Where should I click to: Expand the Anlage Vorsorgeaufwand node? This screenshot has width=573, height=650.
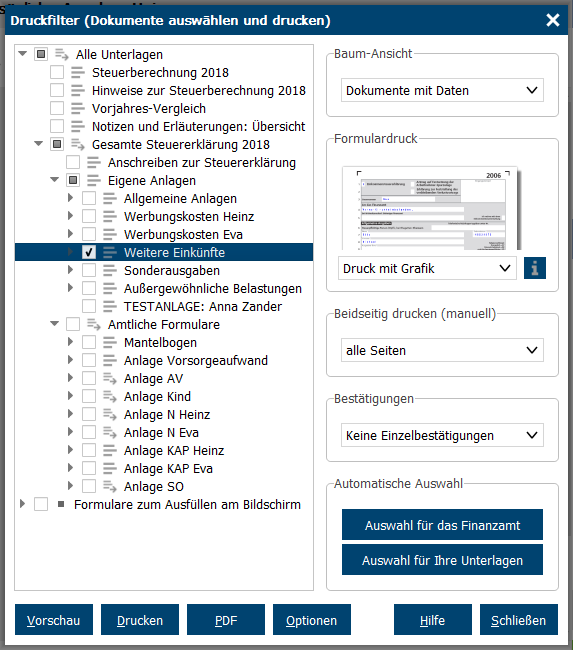point(70,360)
